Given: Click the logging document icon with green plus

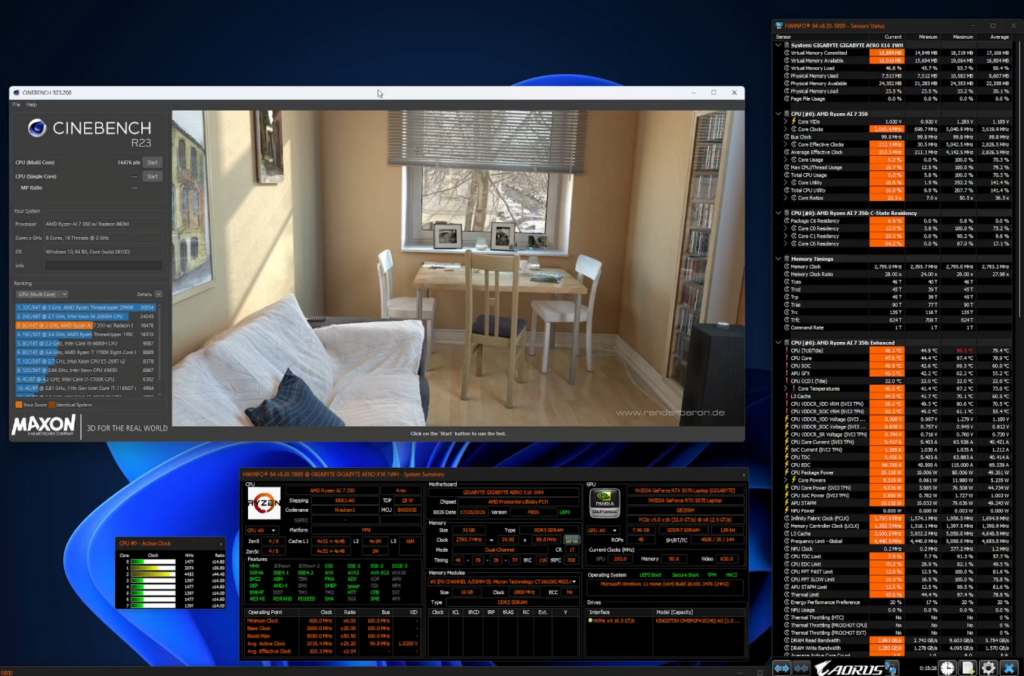Looking at the screenshot, I should click(x=968, y=668).
